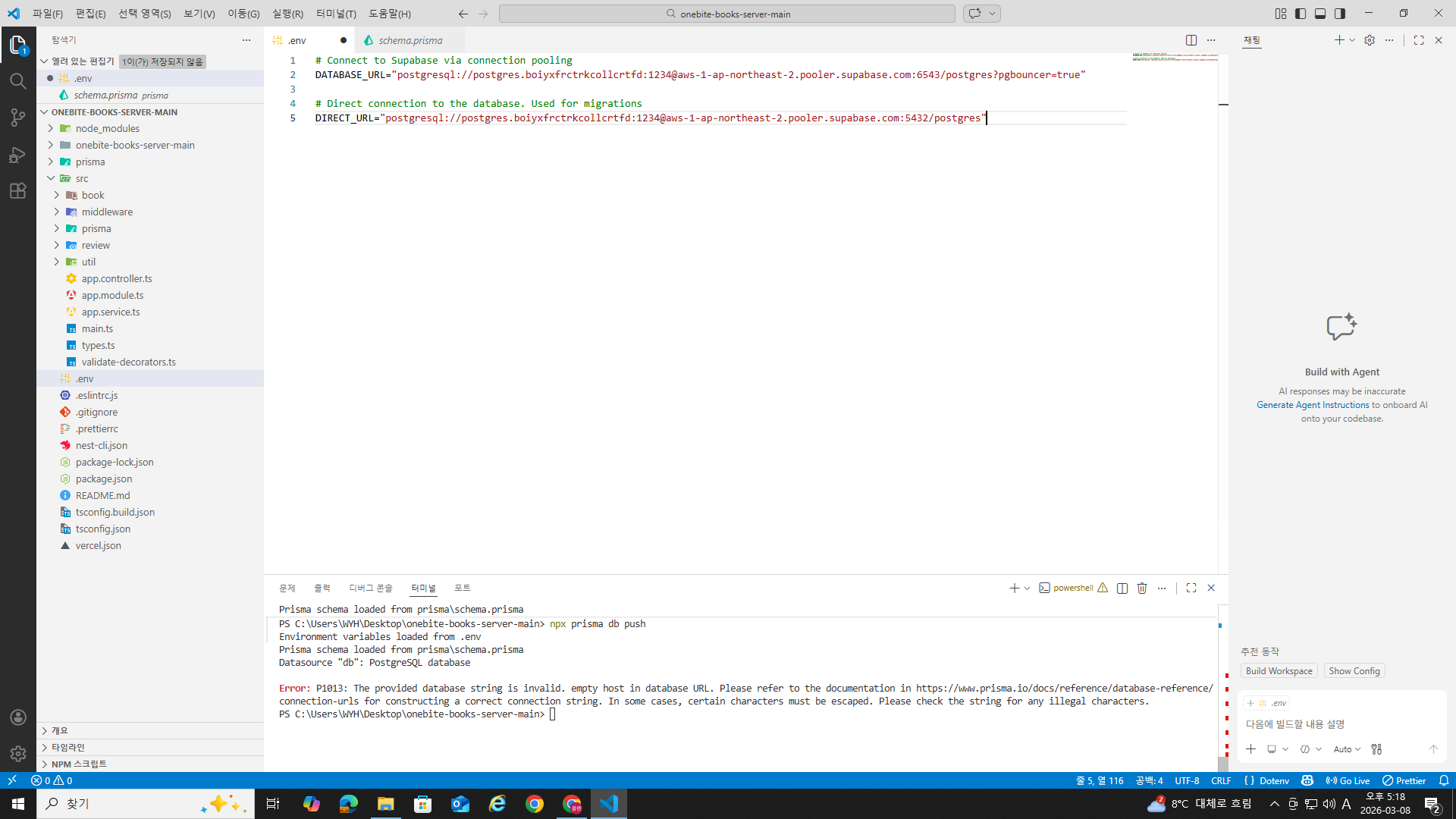Open the Source Control view
This screenshot has height=819, width=1456.
17,118
